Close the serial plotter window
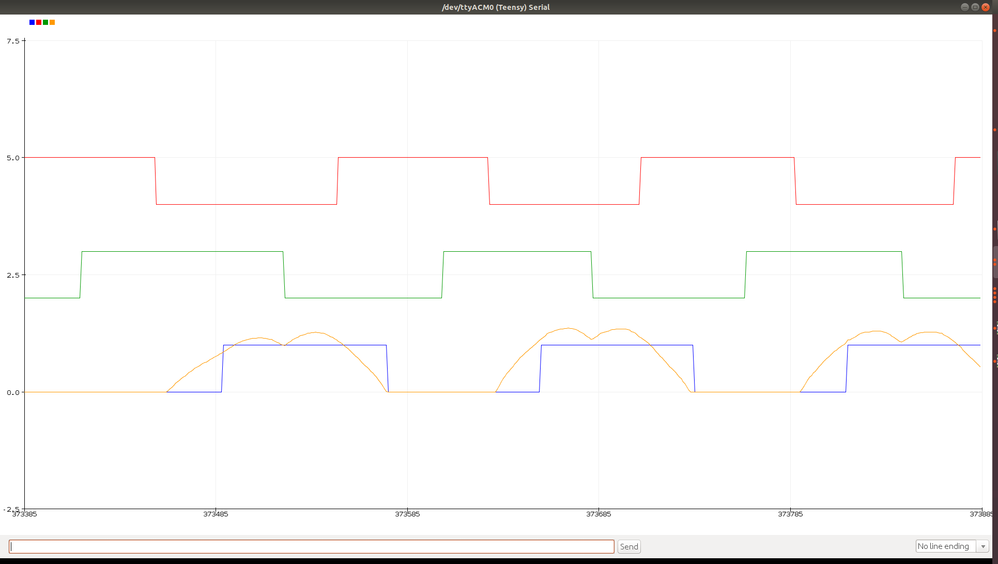998x564 pixels. [985, 7]
